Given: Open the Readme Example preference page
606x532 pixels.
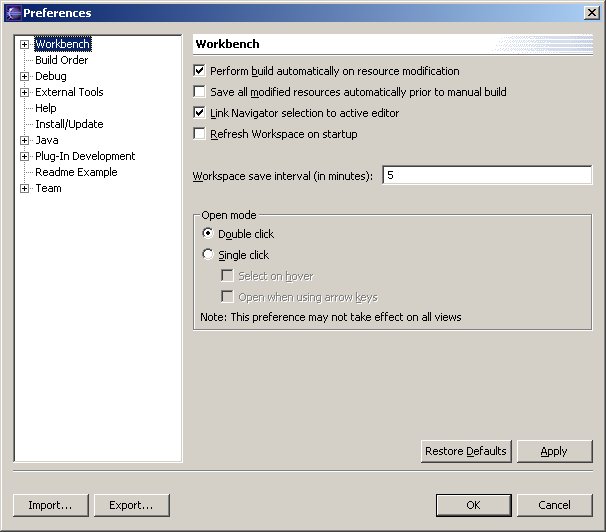Looking at the screenshot, I should click(x=76, y=172).
